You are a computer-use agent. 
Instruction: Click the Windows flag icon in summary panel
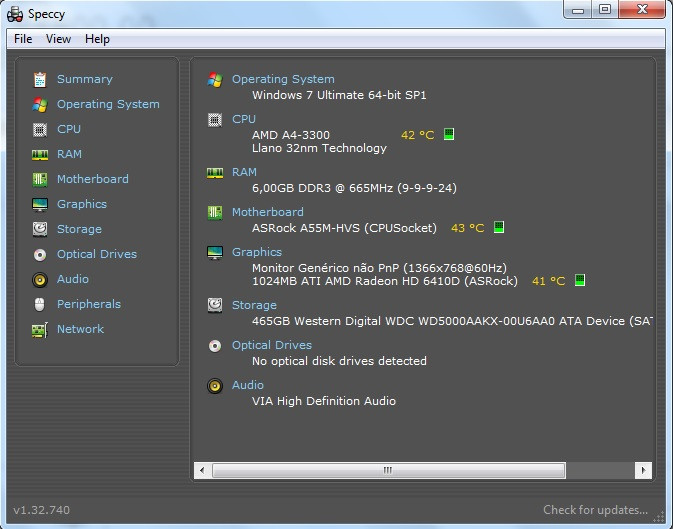coord(215,79)
